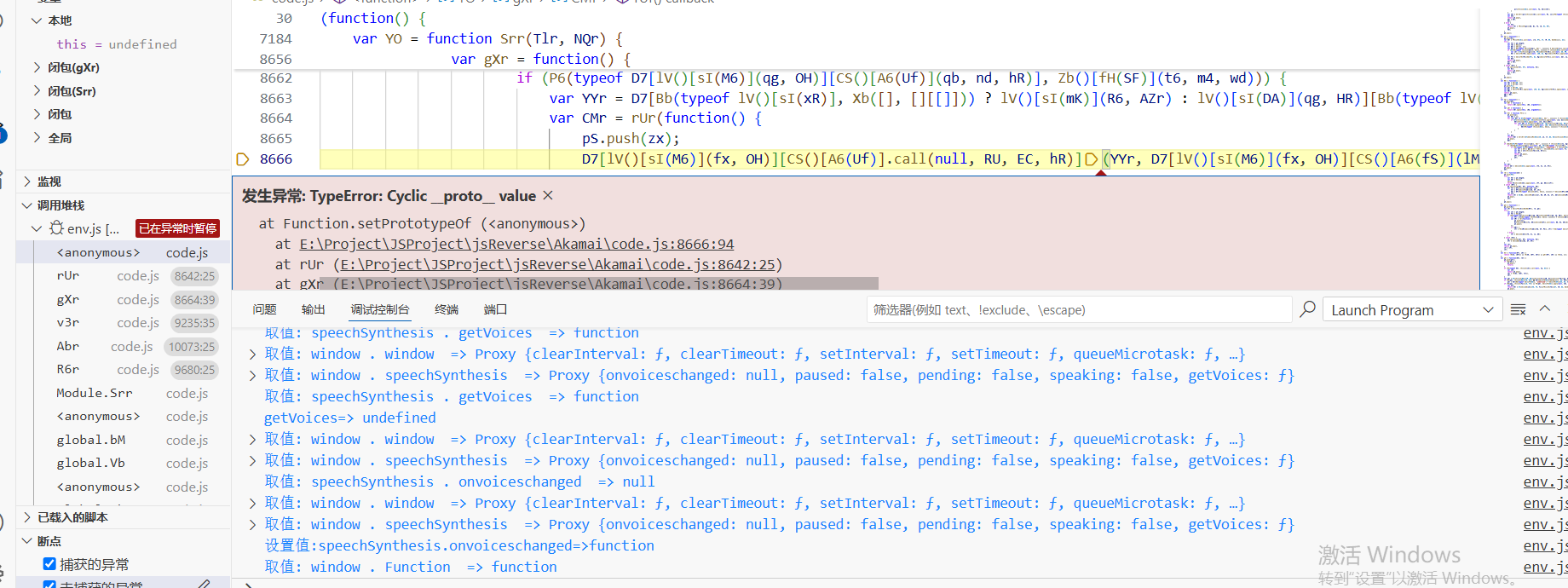Expand the 全局 scope
Screen dimensions: 1568x588
pyautogui.click(x=37, y=138)
